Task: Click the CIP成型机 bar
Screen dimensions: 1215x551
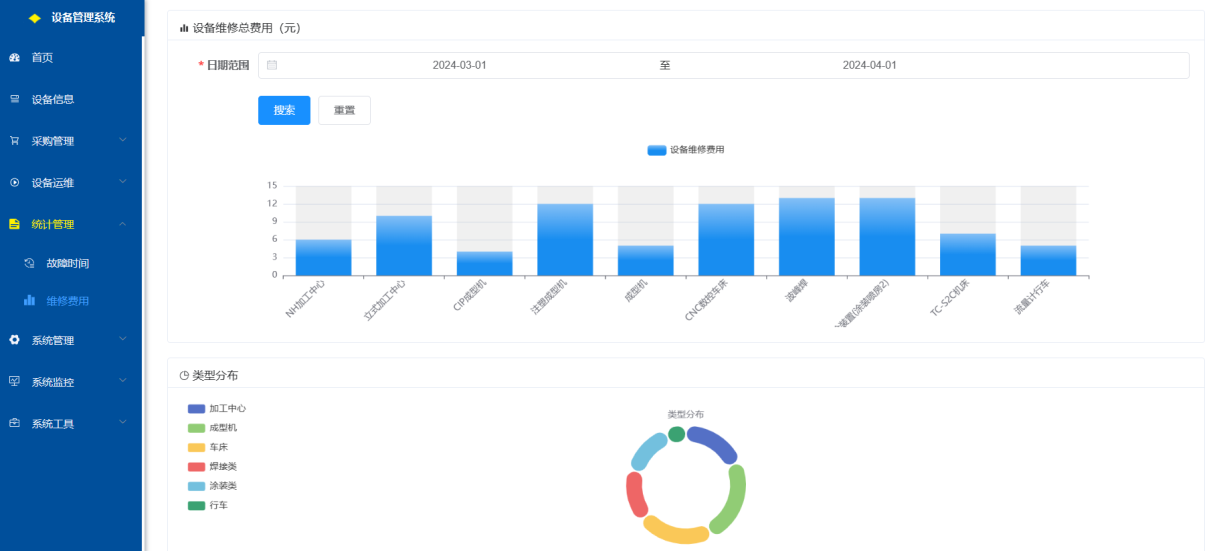Action: point(485,263)
